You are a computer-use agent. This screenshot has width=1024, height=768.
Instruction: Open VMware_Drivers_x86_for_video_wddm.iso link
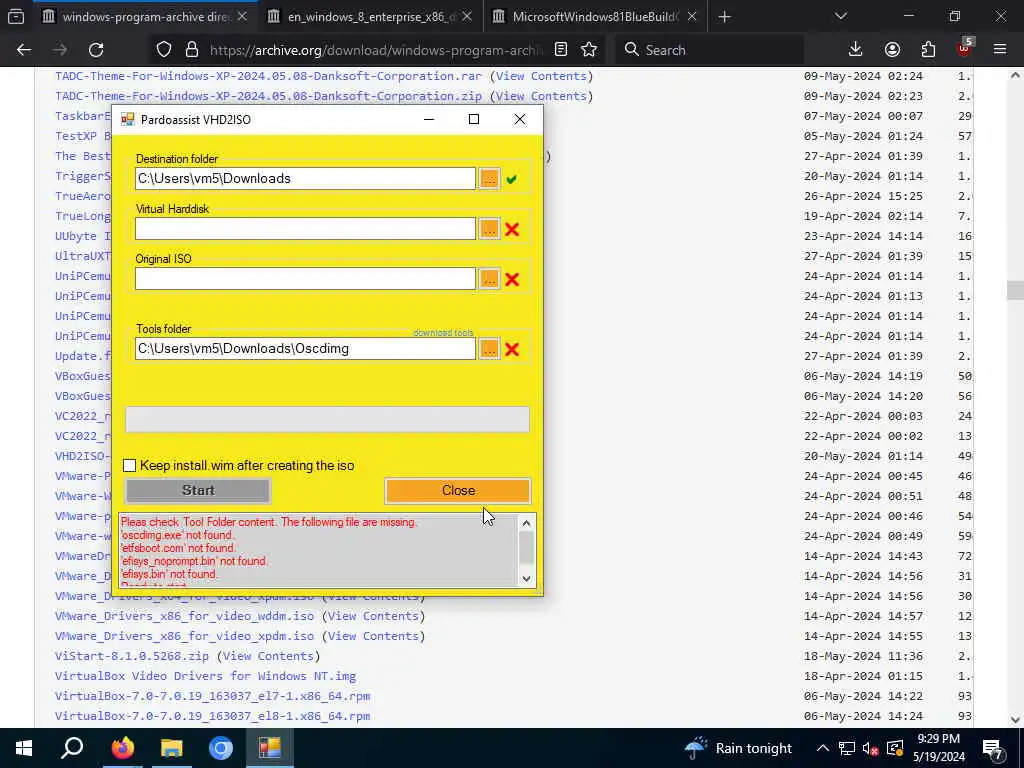point(184,616)
